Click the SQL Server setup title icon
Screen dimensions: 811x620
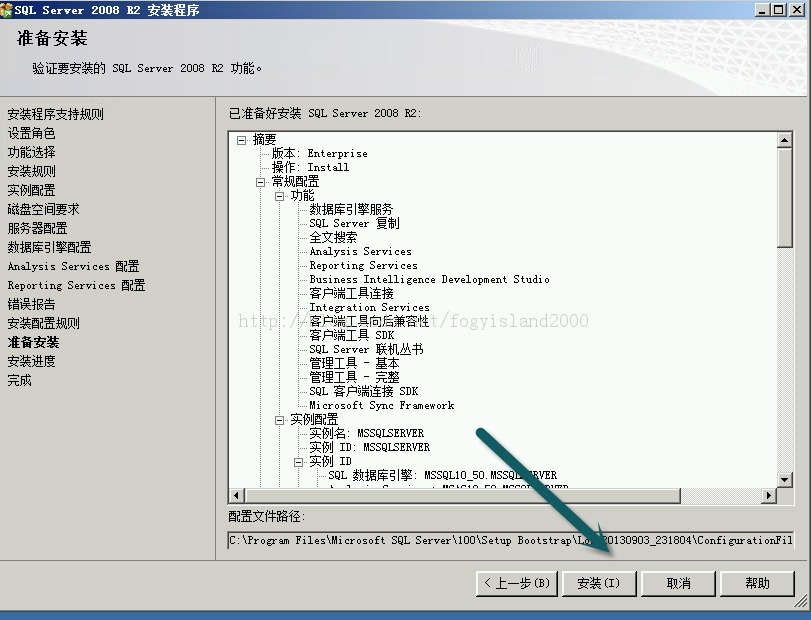pos(6,10)
